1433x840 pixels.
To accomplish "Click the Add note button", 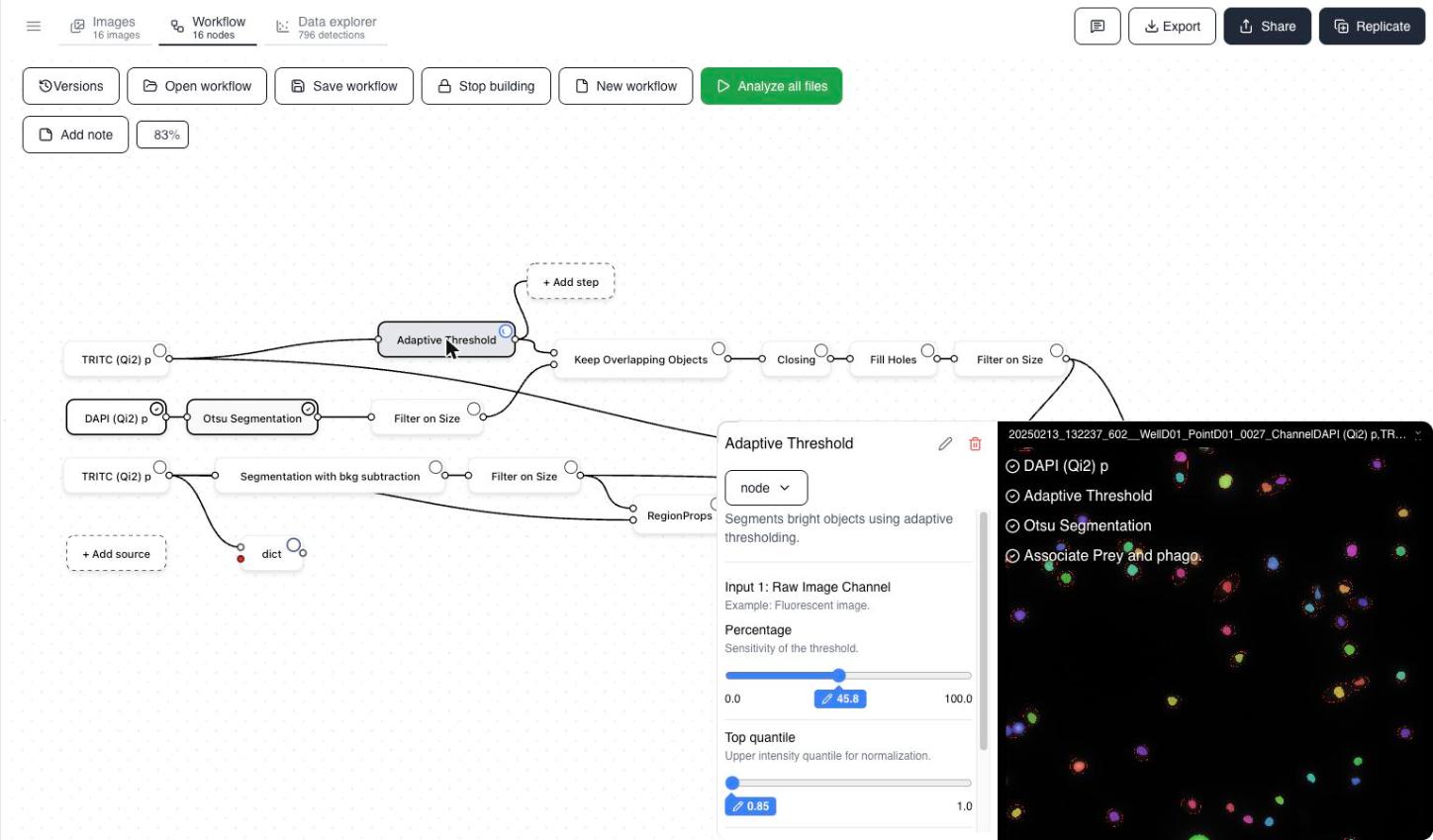I will 75,135.
